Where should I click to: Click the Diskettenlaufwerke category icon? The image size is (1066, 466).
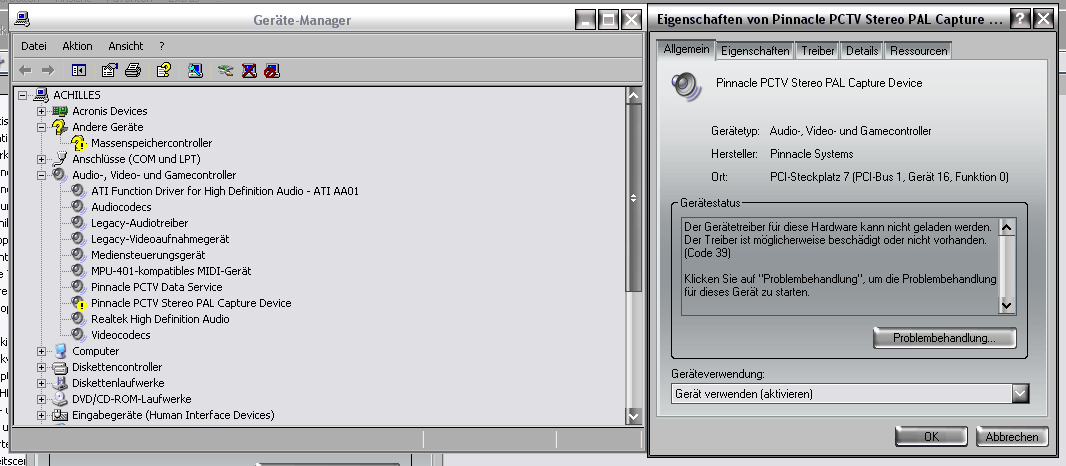(x=61, y=383)
